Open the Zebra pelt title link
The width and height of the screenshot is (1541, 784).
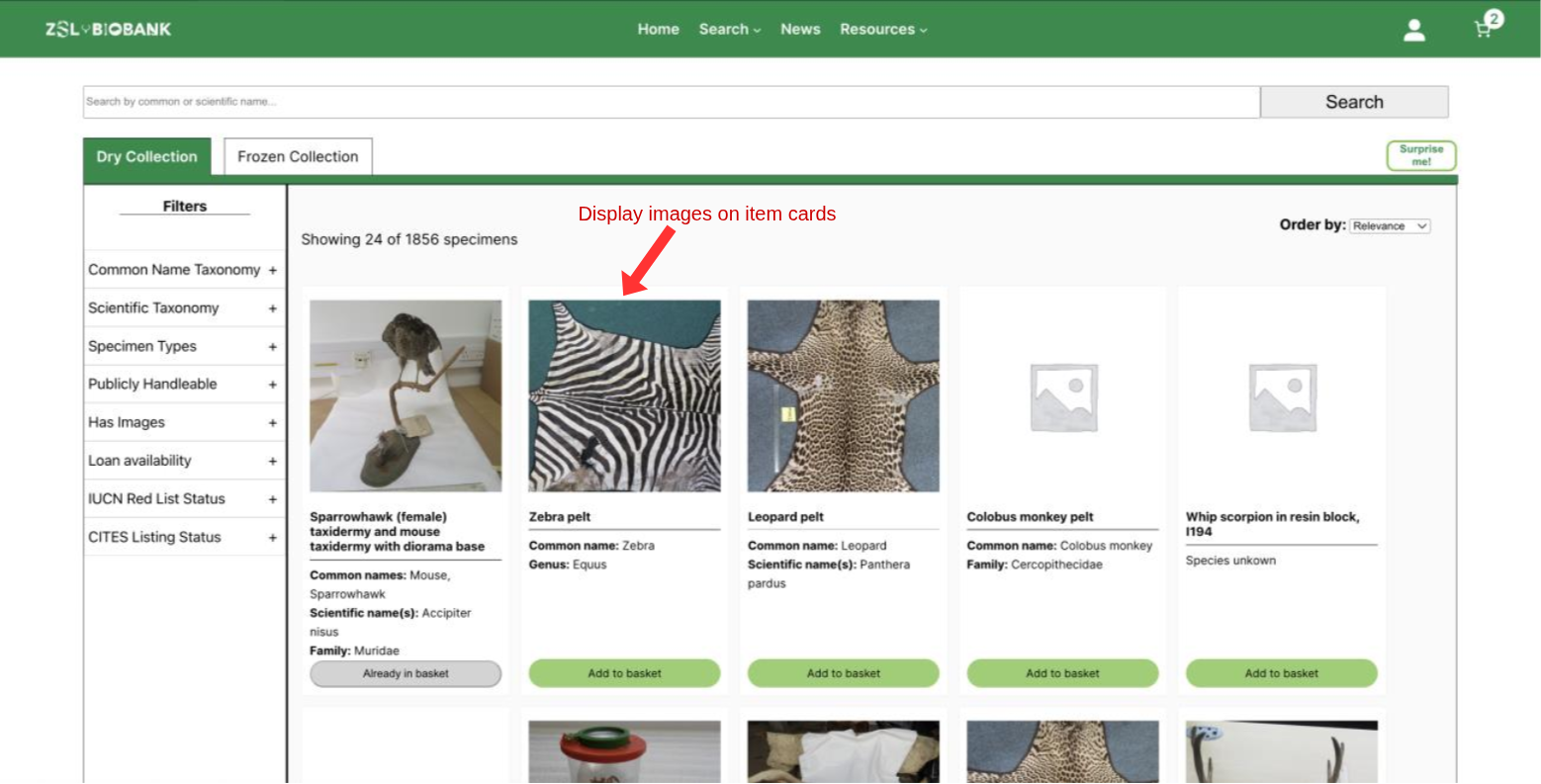[x=560, y=517]
